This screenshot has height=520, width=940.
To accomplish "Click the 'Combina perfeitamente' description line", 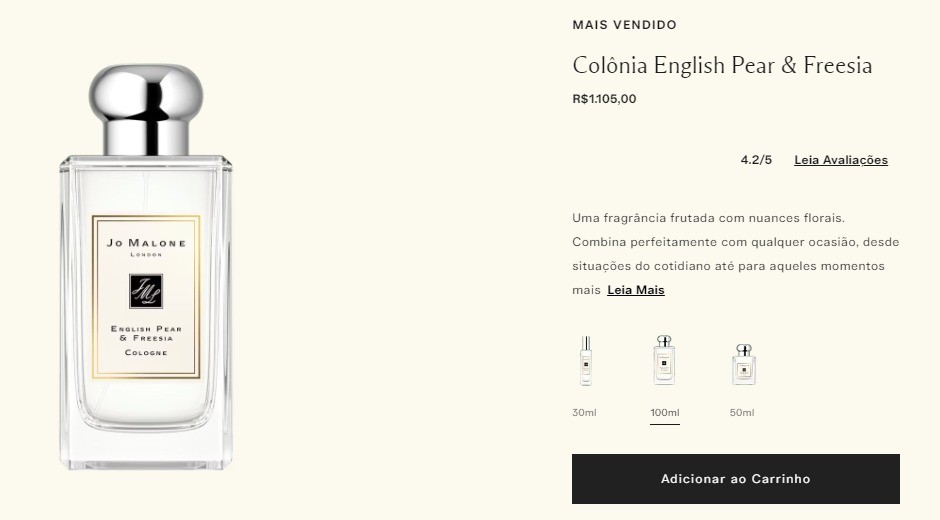I will [x=736, y=242].
